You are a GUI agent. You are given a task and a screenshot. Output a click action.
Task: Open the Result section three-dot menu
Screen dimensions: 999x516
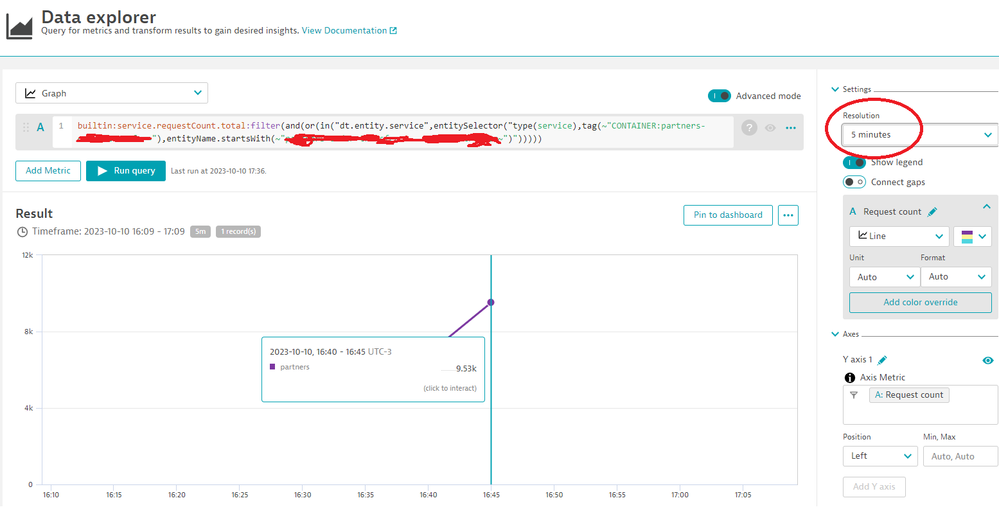click(789, 215)
